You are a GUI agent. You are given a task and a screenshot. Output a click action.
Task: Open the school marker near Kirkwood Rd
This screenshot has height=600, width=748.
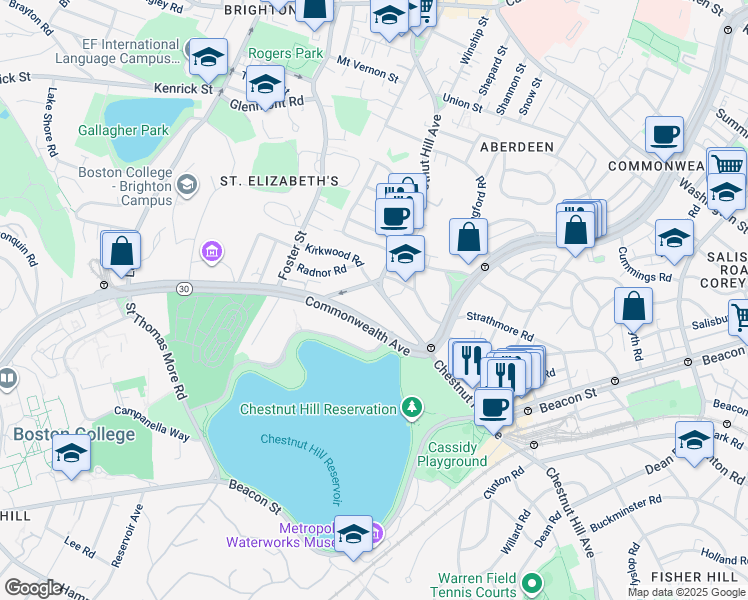point(405,257)
